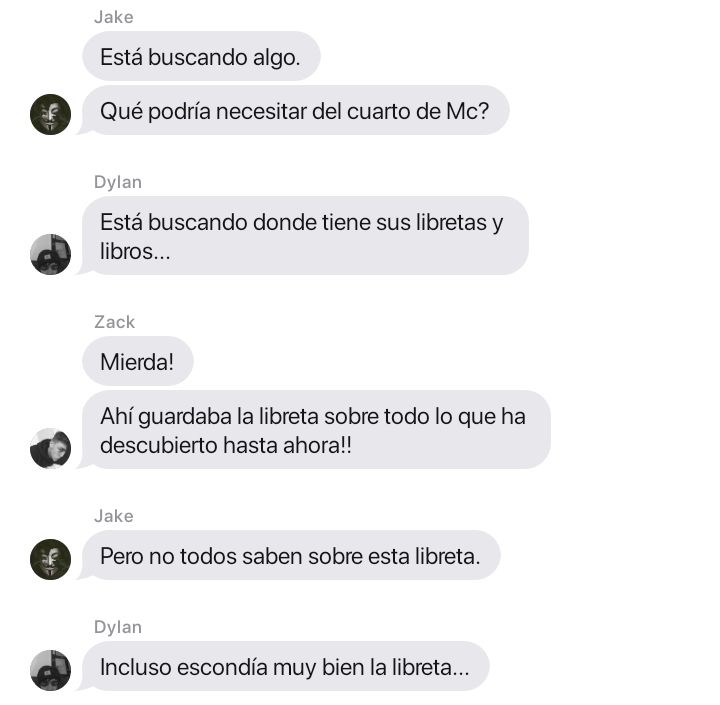Tap the last 'Dylan' sender name label
The image size is (720, 705).
point(118,627)
